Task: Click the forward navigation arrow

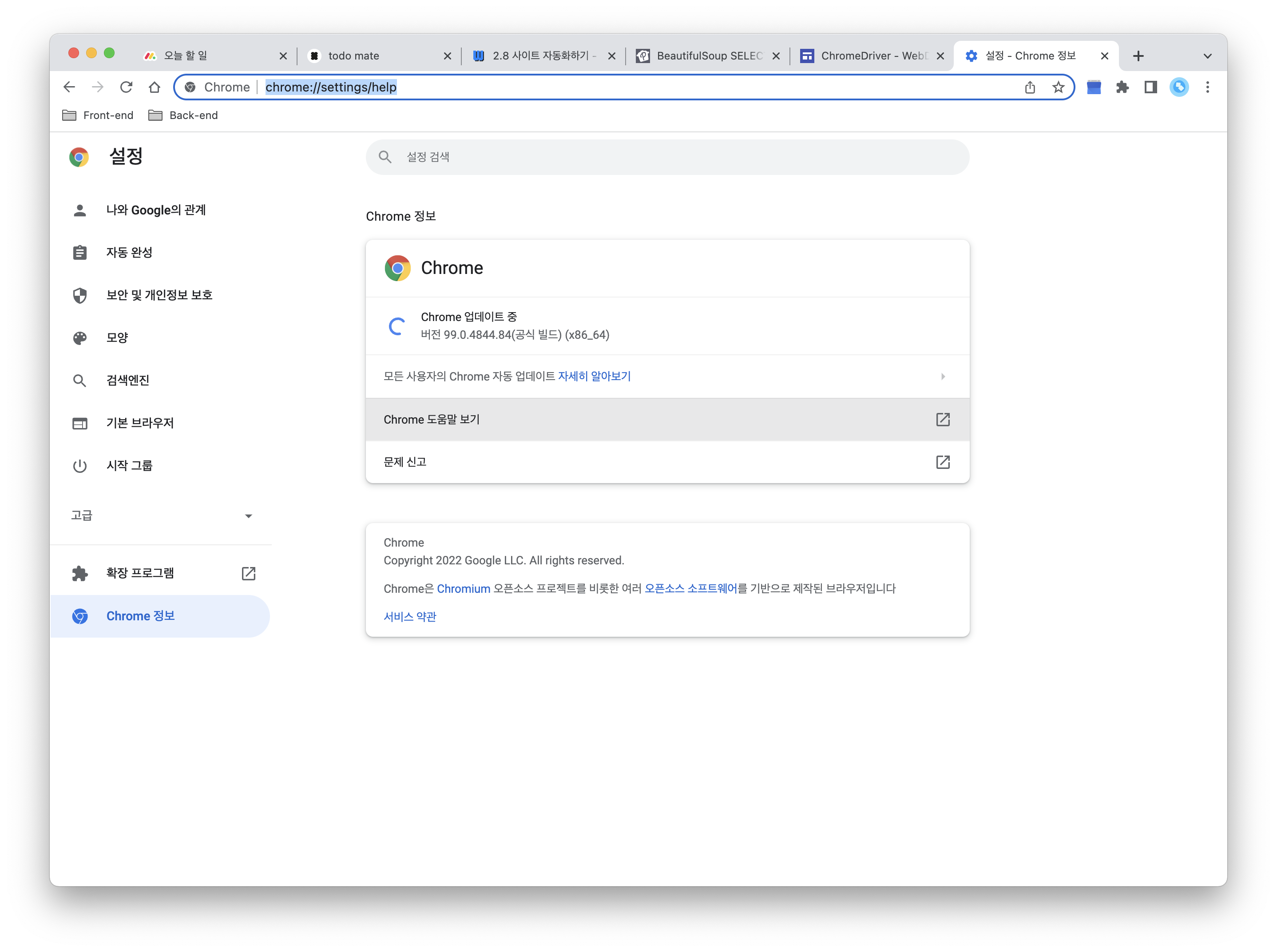Action: [x=97, y=87]
